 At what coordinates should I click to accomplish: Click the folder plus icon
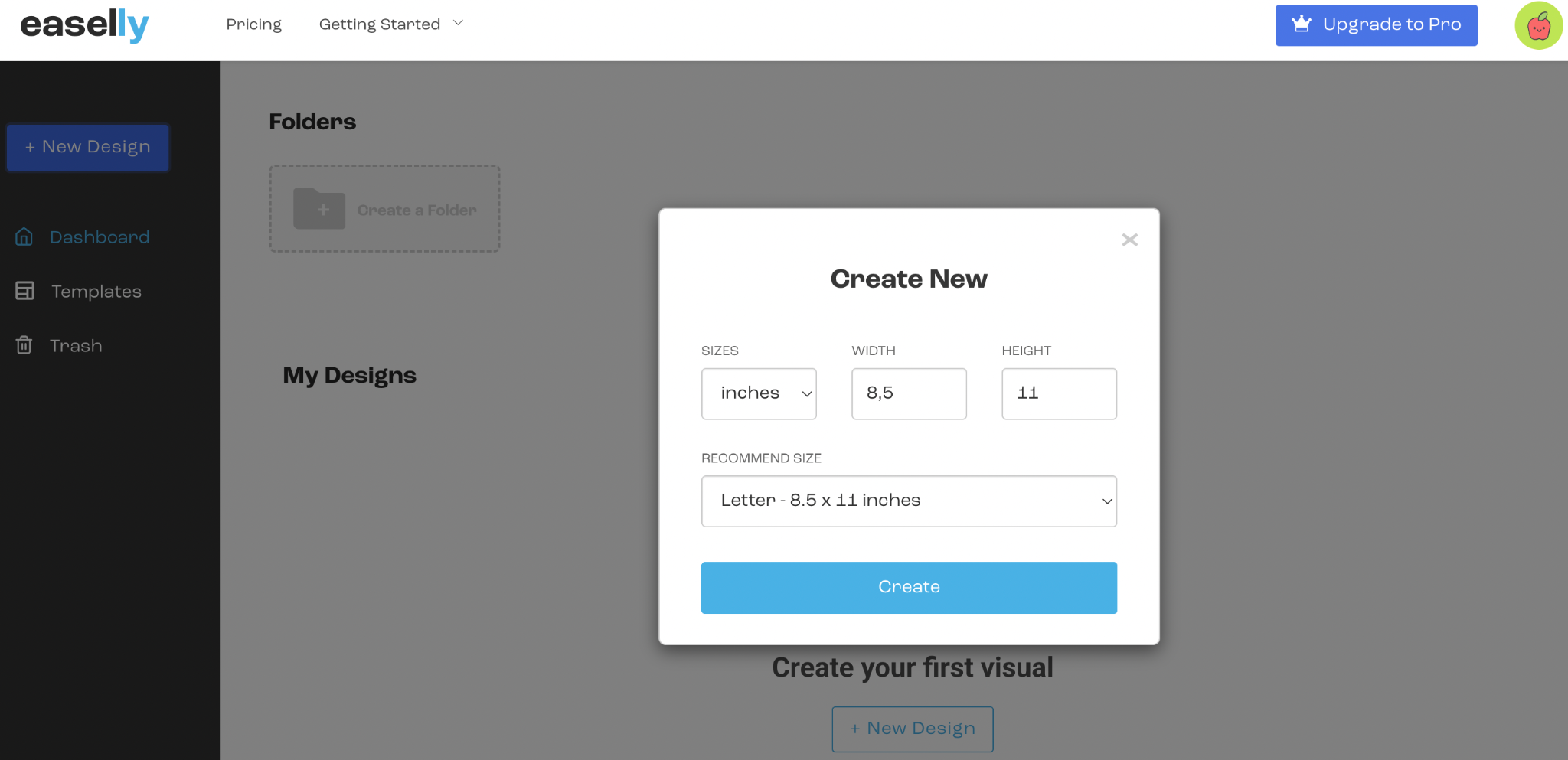(319, 209)
